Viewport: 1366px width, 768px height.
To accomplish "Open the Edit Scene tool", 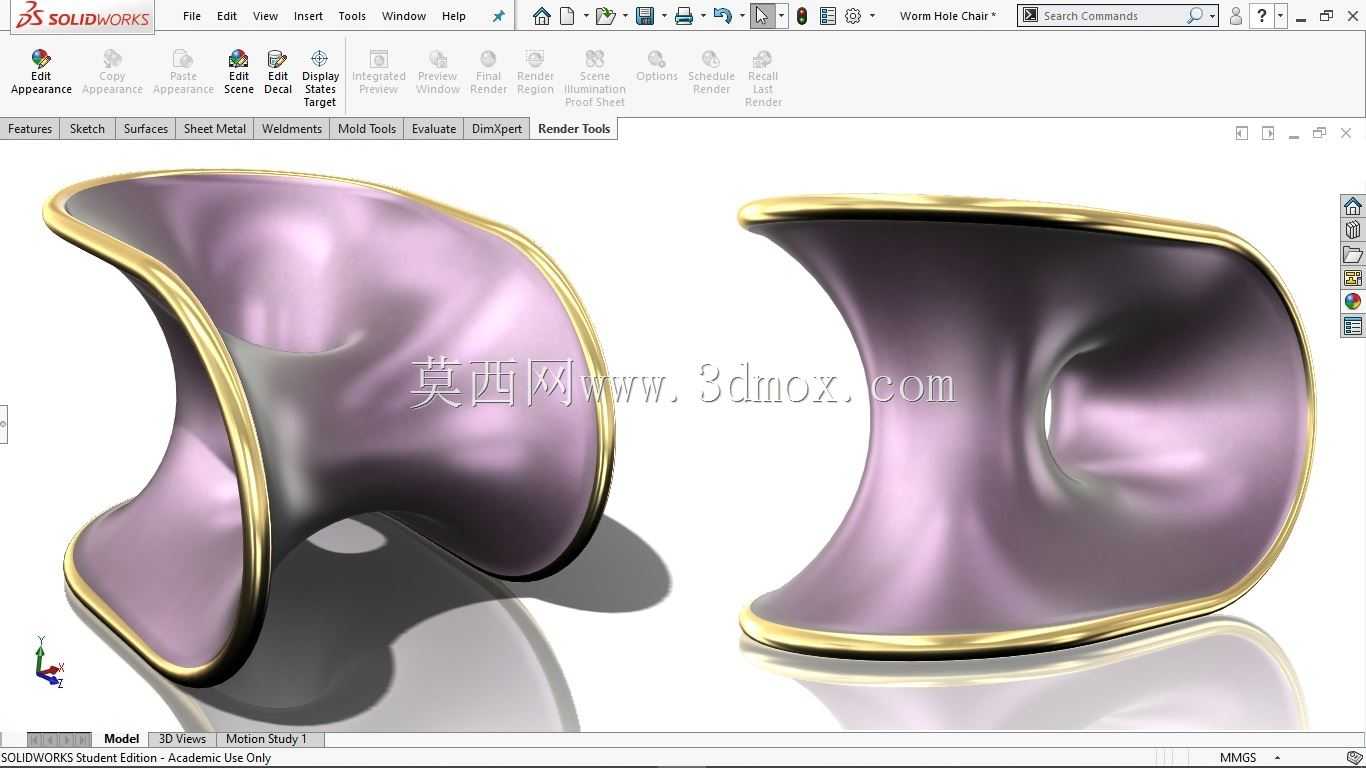I will tap(238, 73).
